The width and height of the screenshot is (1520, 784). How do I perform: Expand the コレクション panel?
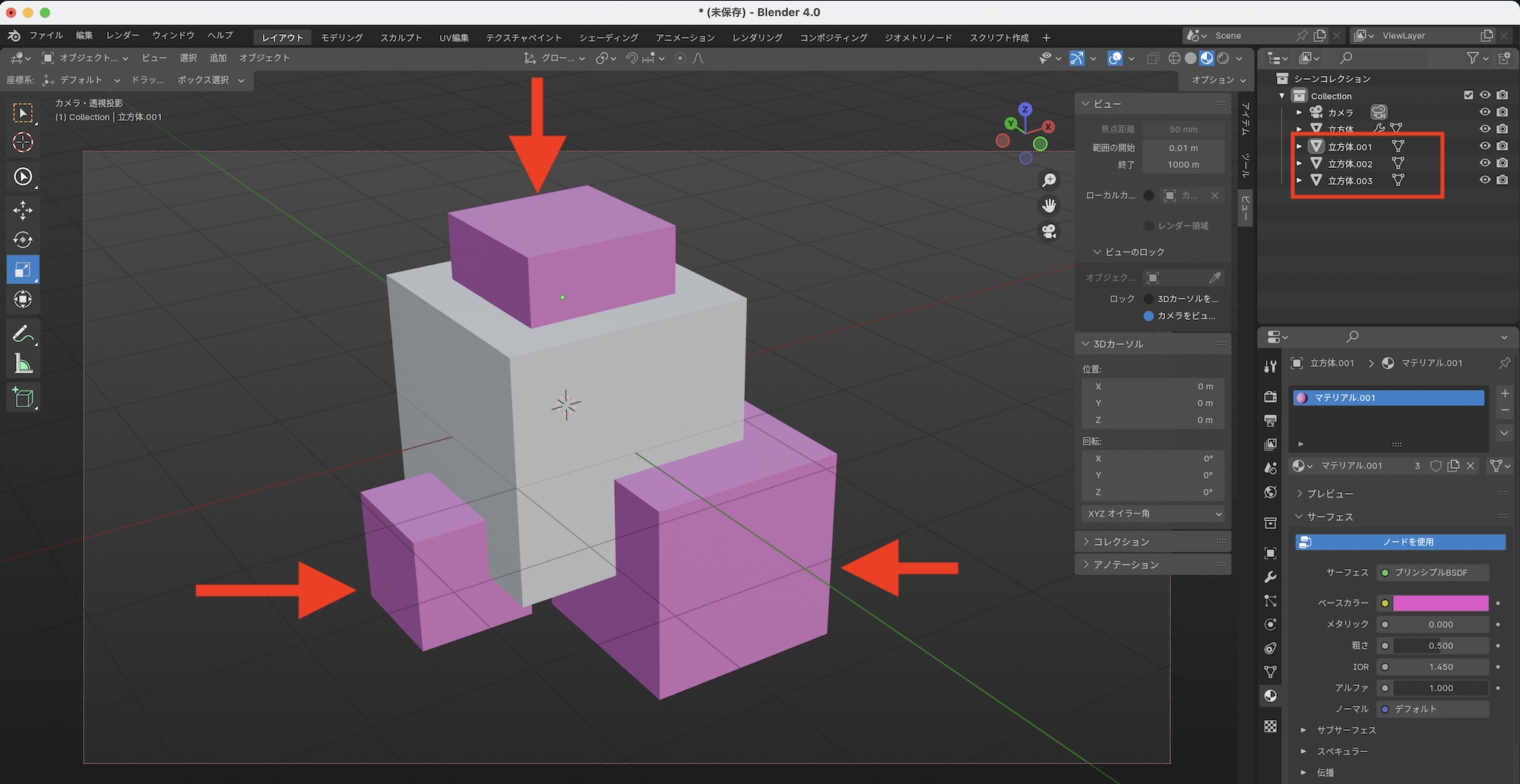tap(1121, 542)
